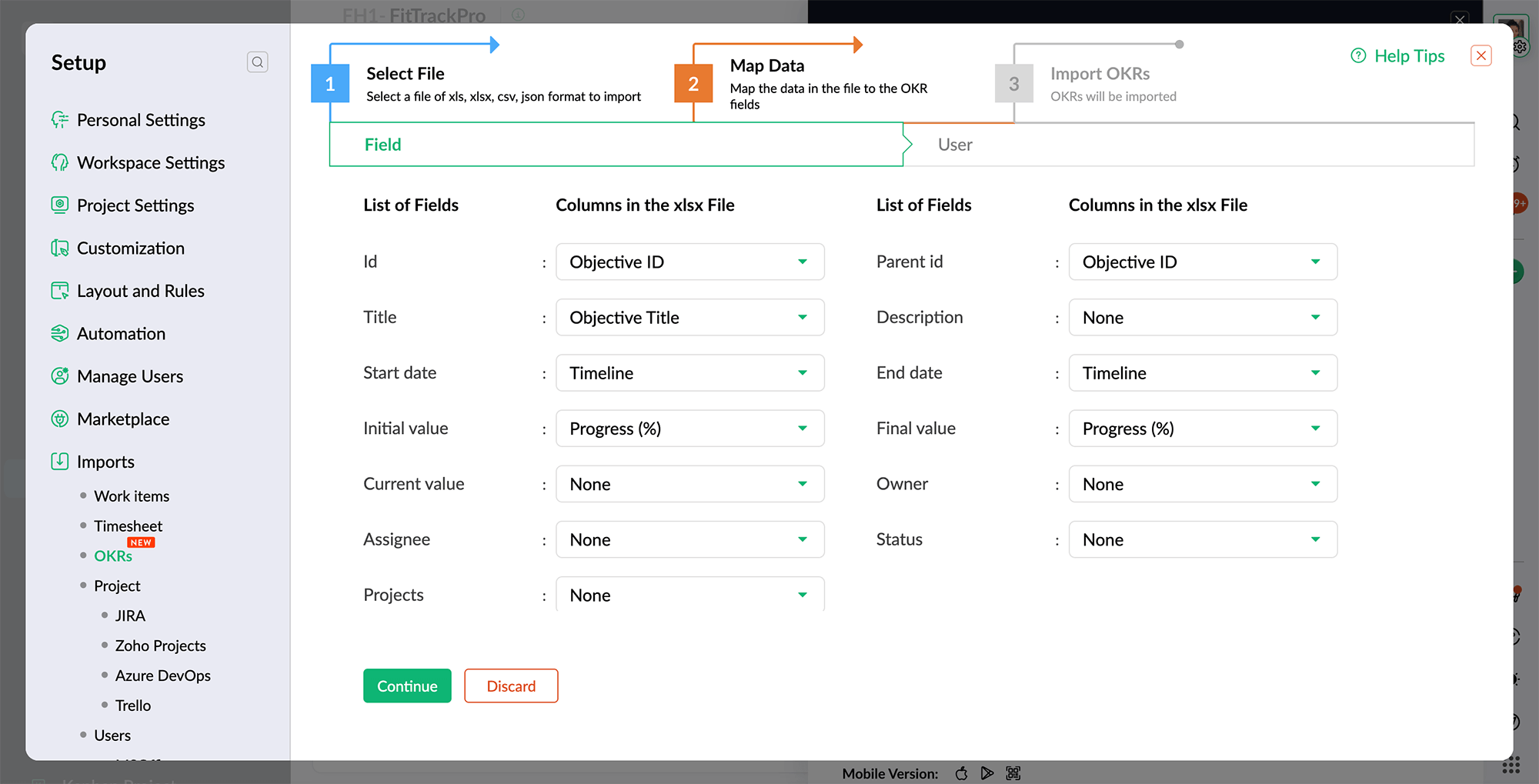
Task: Click the Automation icon in sidebar
Action: [60, 334]
